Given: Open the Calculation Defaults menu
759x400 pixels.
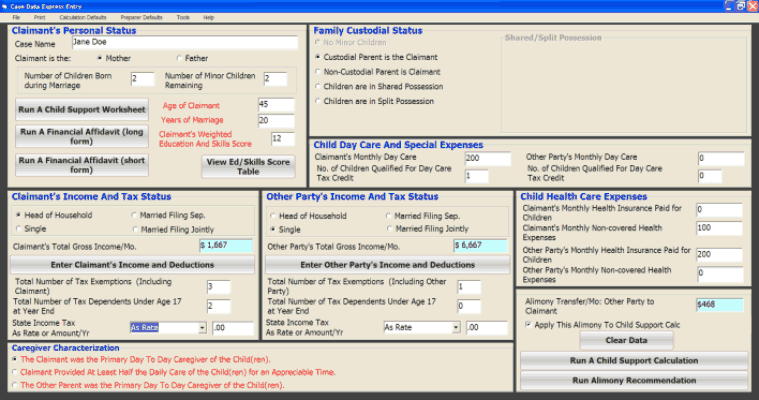Looking at the screenshot, I should coord(83,18).
